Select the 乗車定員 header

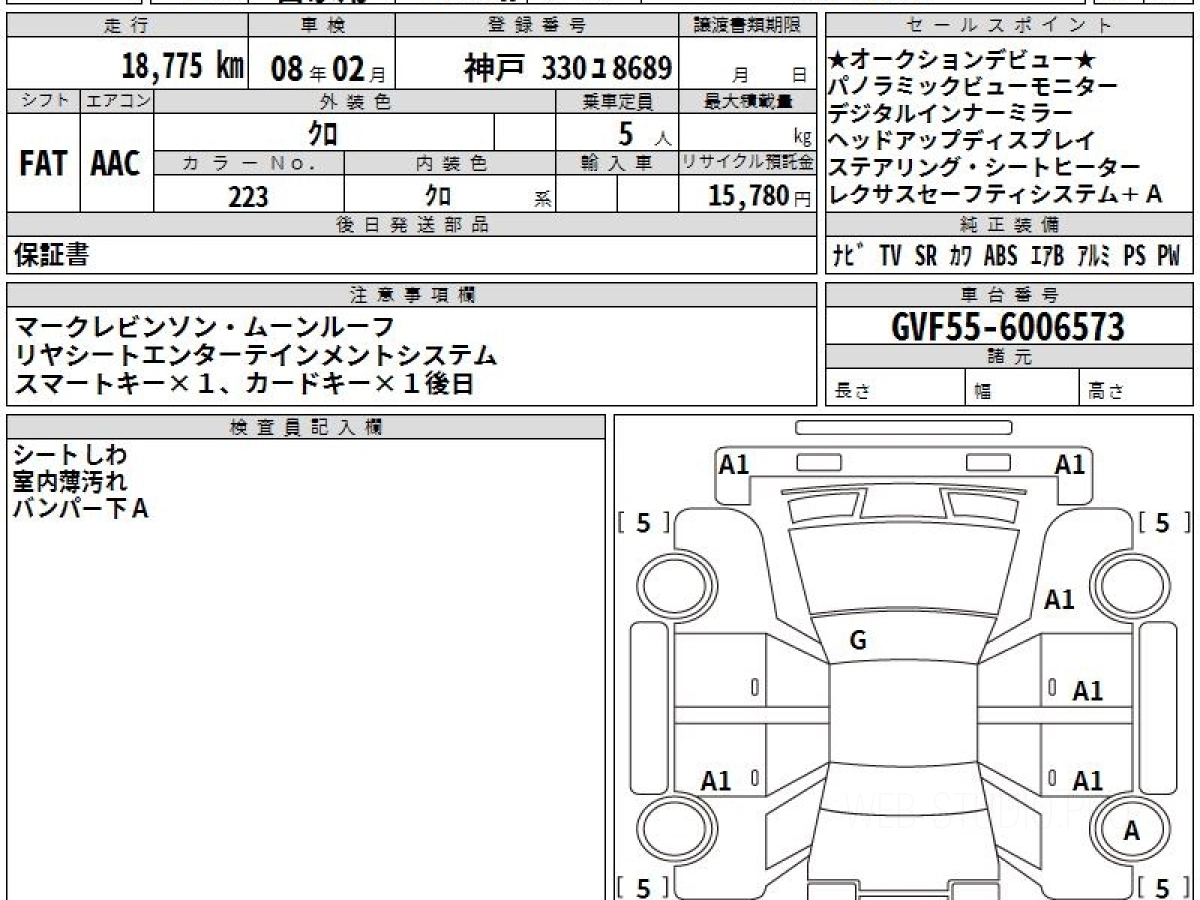(617, 102)
